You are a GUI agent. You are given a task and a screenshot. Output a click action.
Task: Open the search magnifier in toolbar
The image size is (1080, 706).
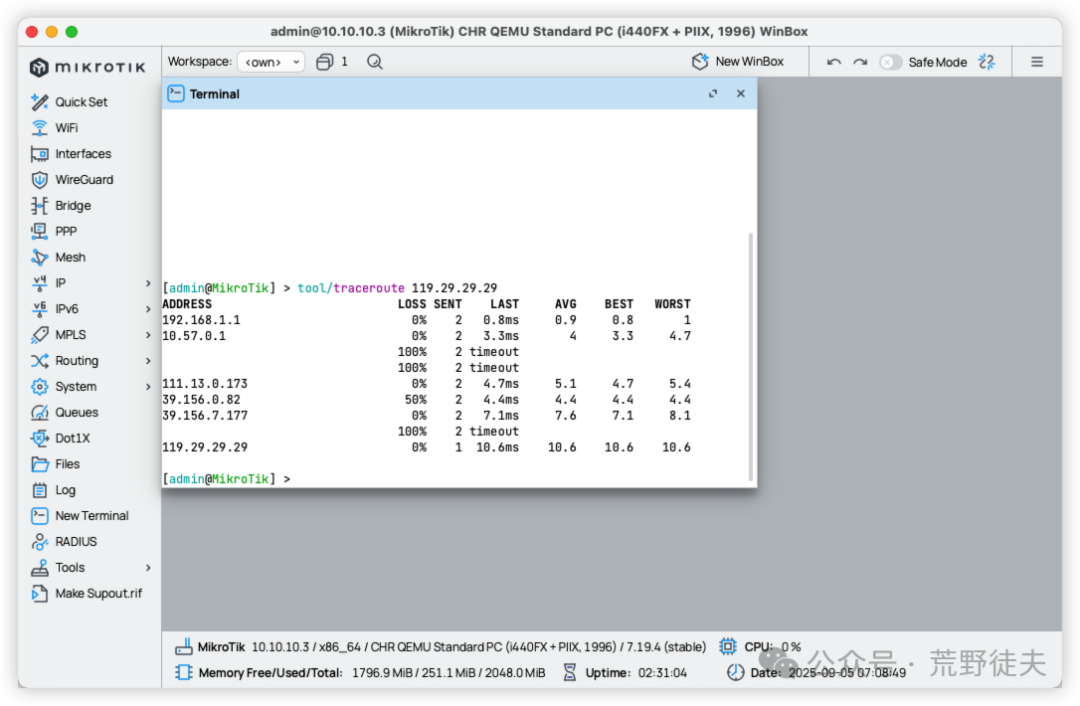(375, 62)
